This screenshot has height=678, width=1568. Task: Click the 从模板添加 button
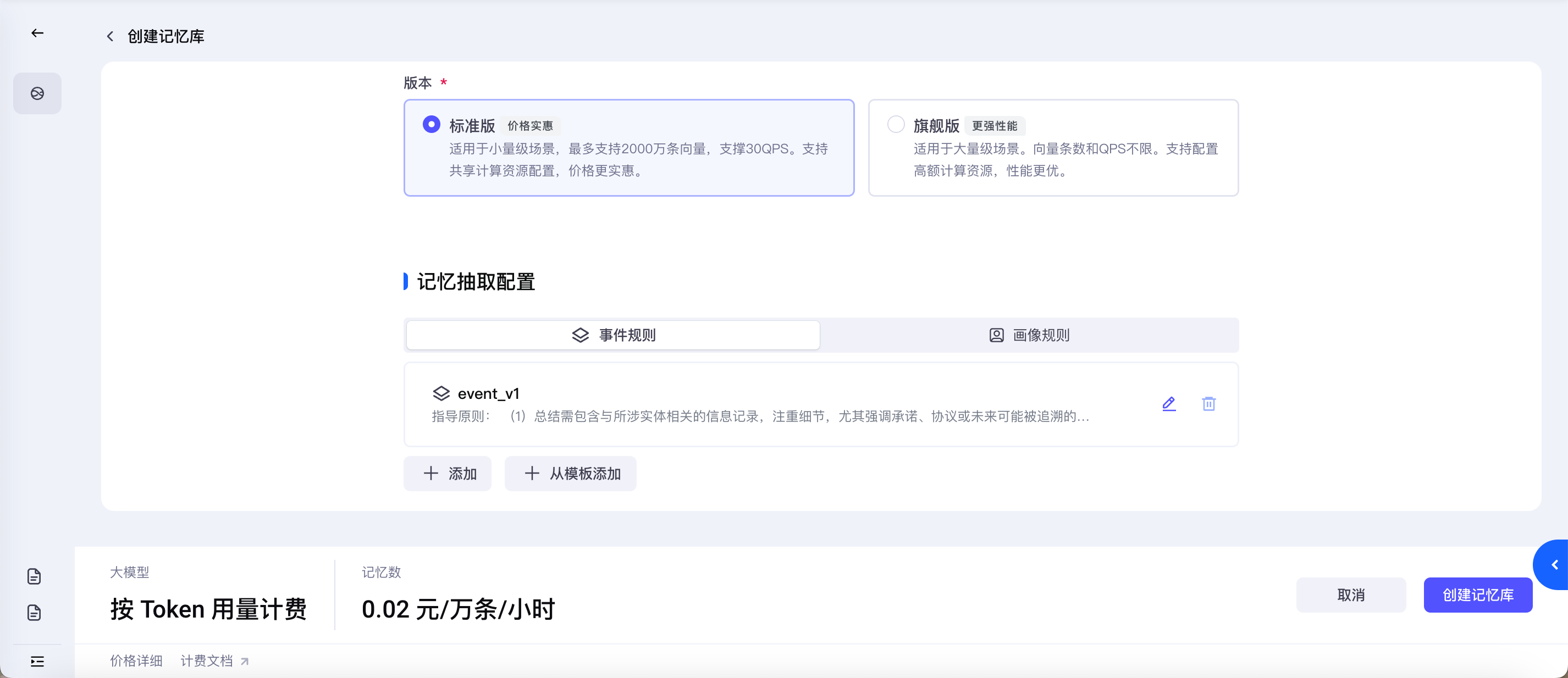(570, 473)
